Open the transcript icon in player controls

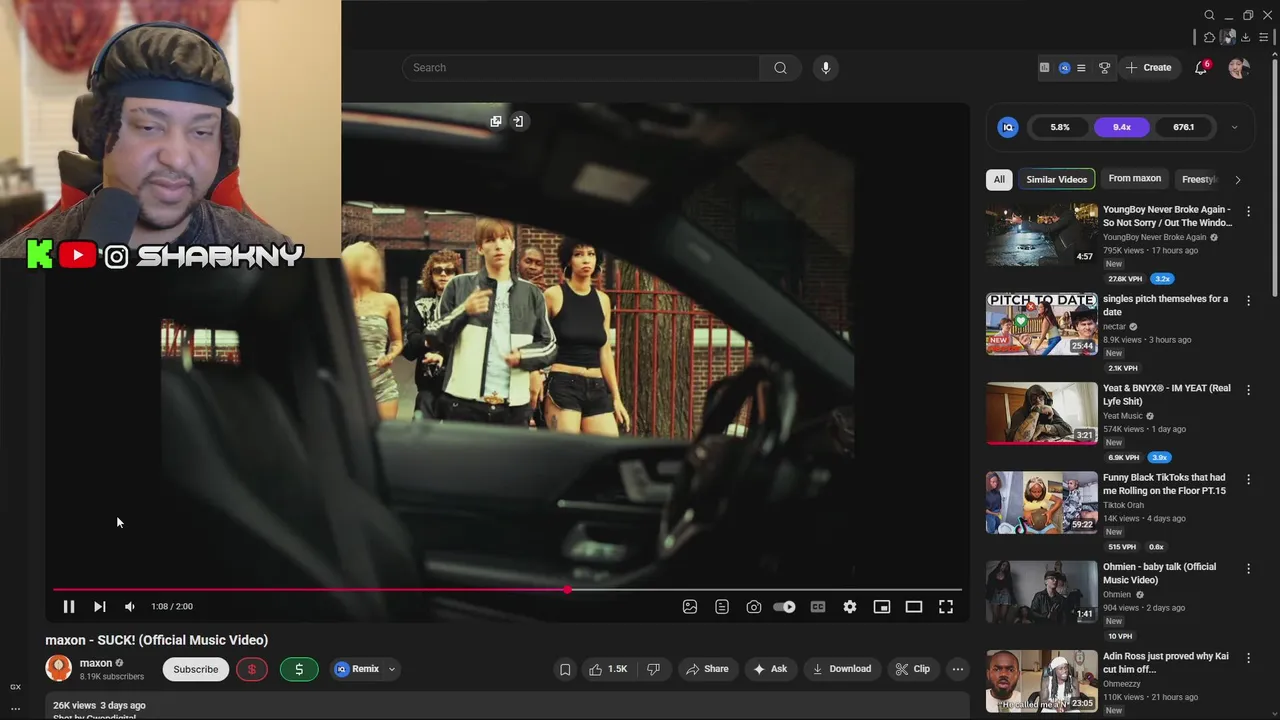[x=722, y=606]
